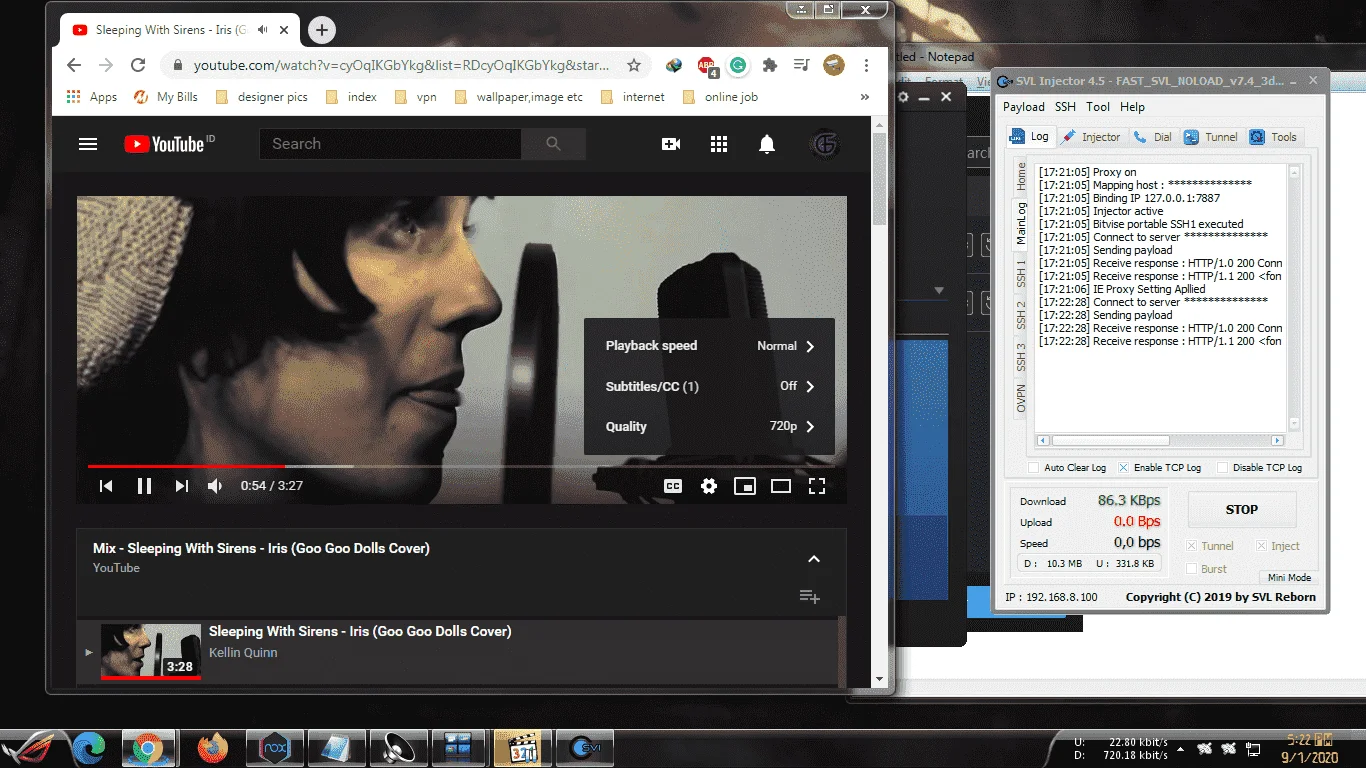Switch to the Dial tab
The width and height of the screenshot is (1366, 768).
(1153, 137)
